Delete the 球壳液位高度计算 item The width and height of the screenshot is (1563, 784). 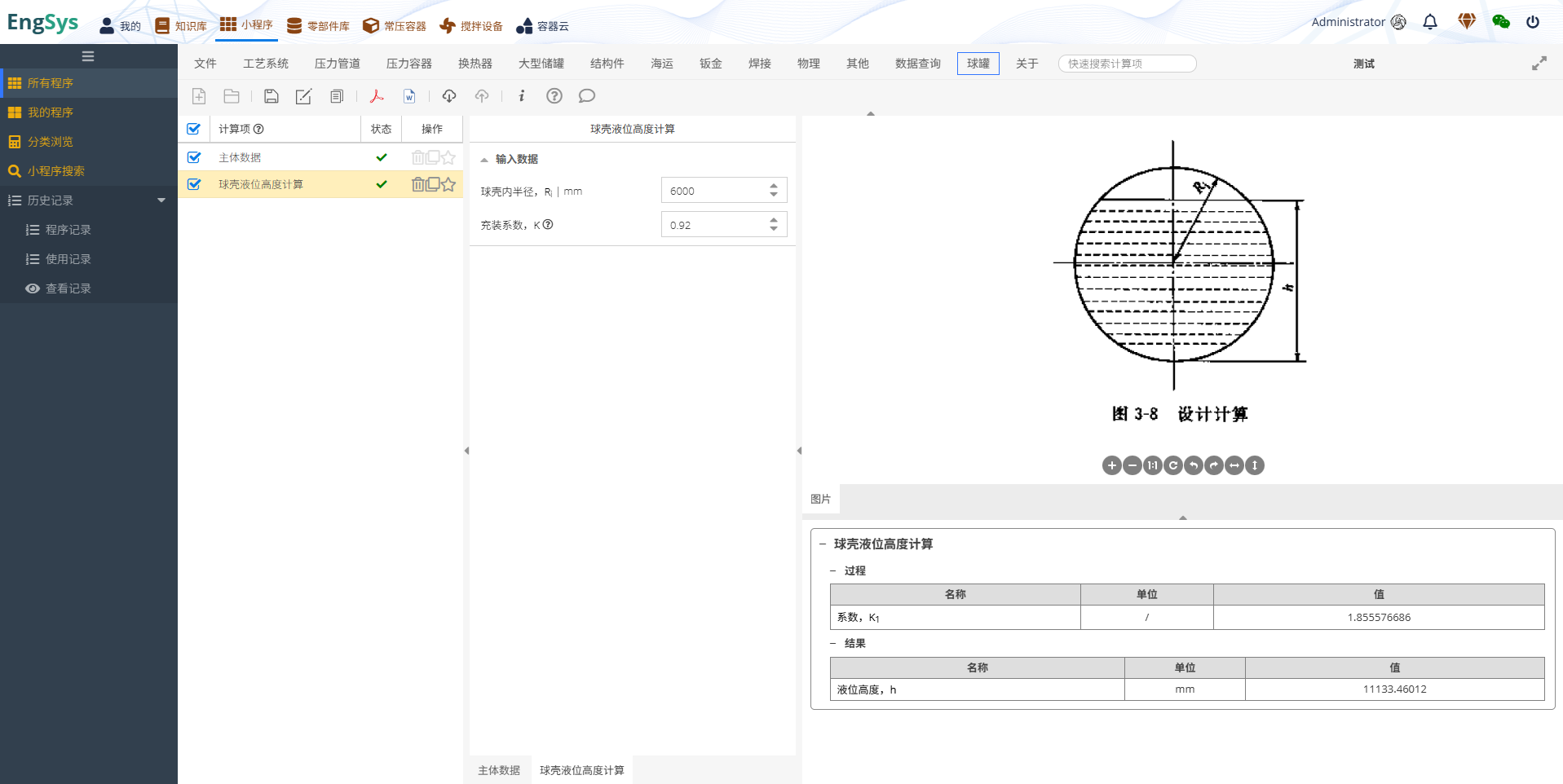coord(417,184)
